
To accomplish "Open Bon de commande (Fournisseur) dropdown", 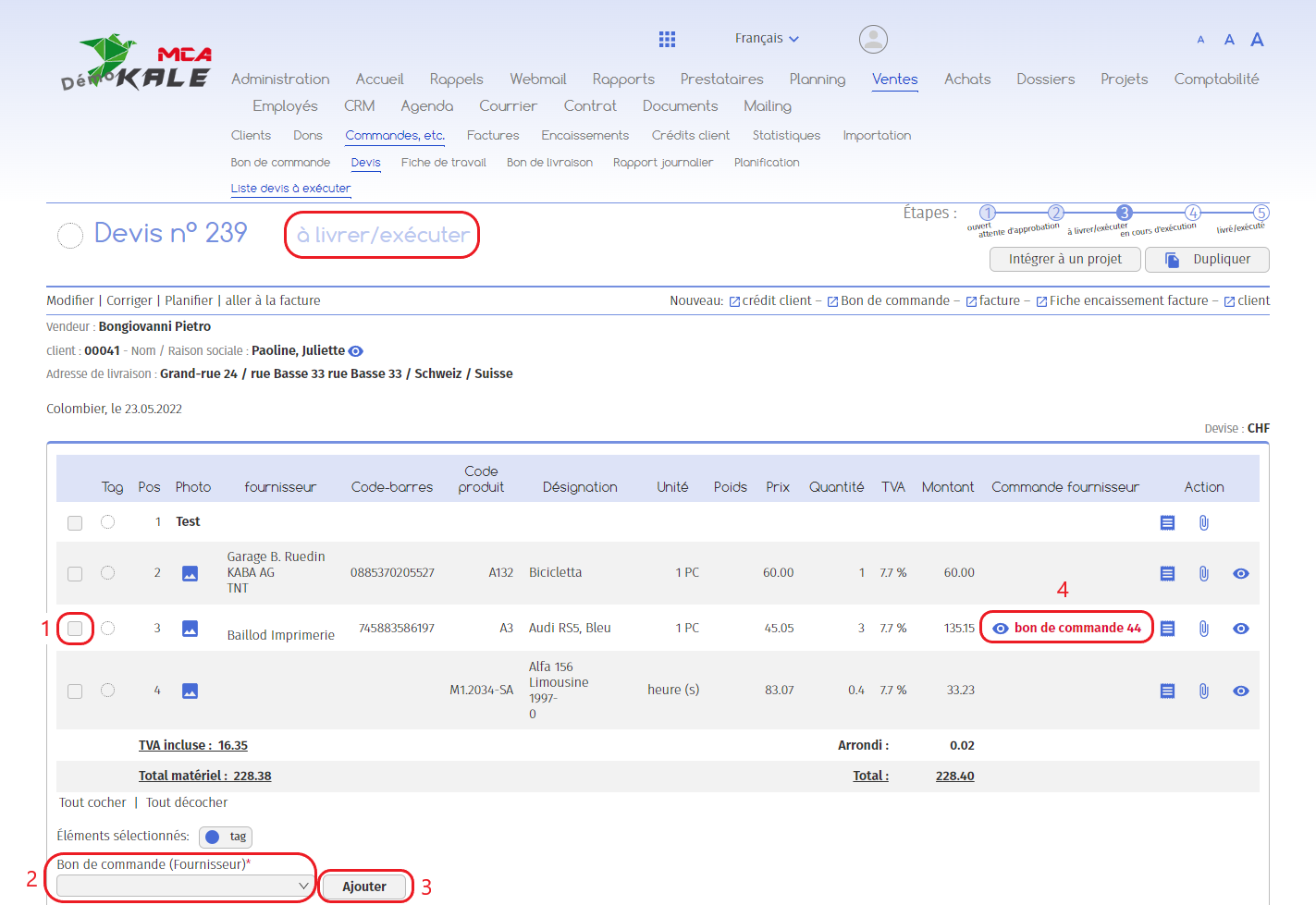I will click(x=185, y=886).
